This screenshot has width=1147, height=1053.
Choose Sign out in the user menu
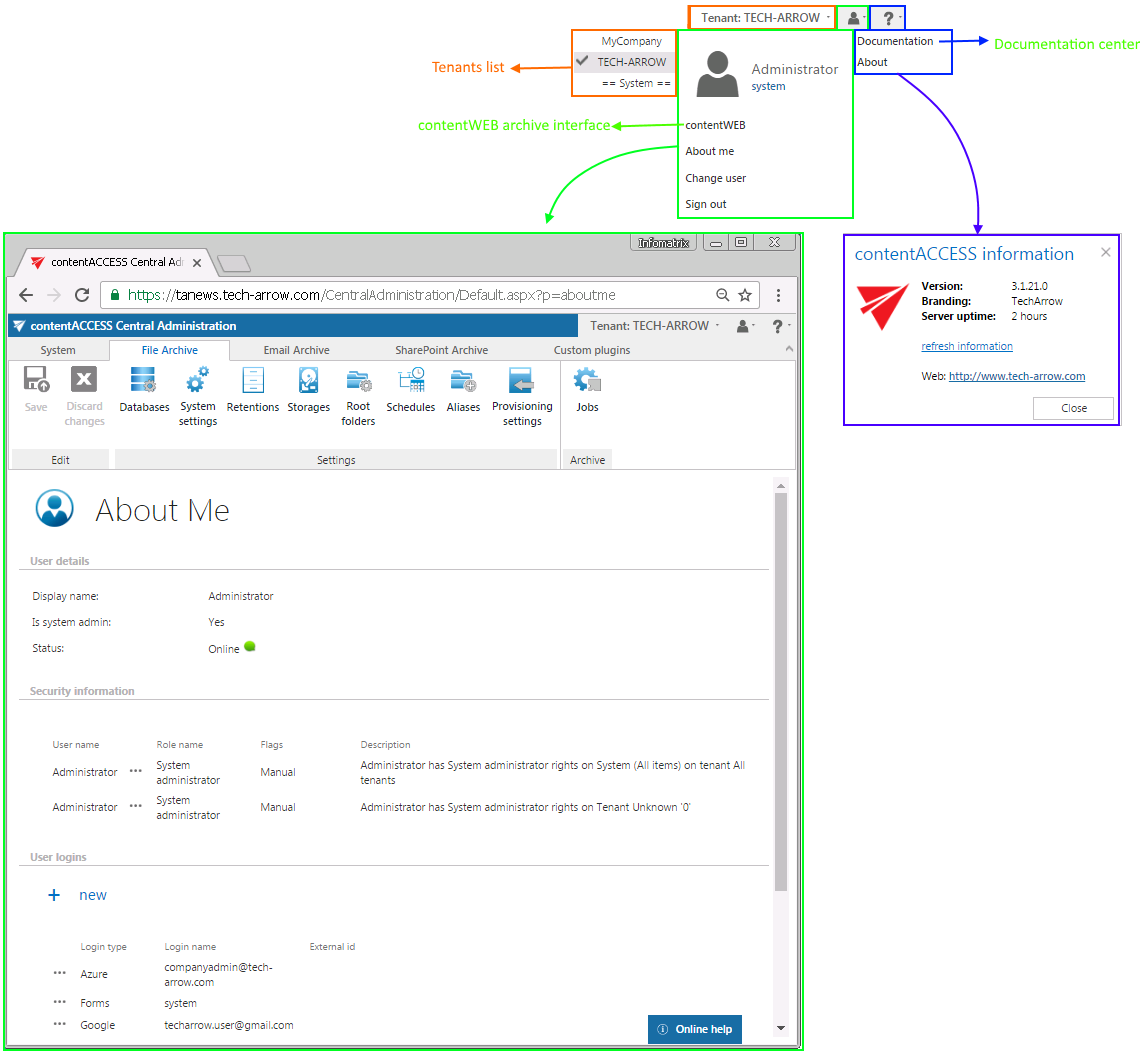(x=706, y=205)
